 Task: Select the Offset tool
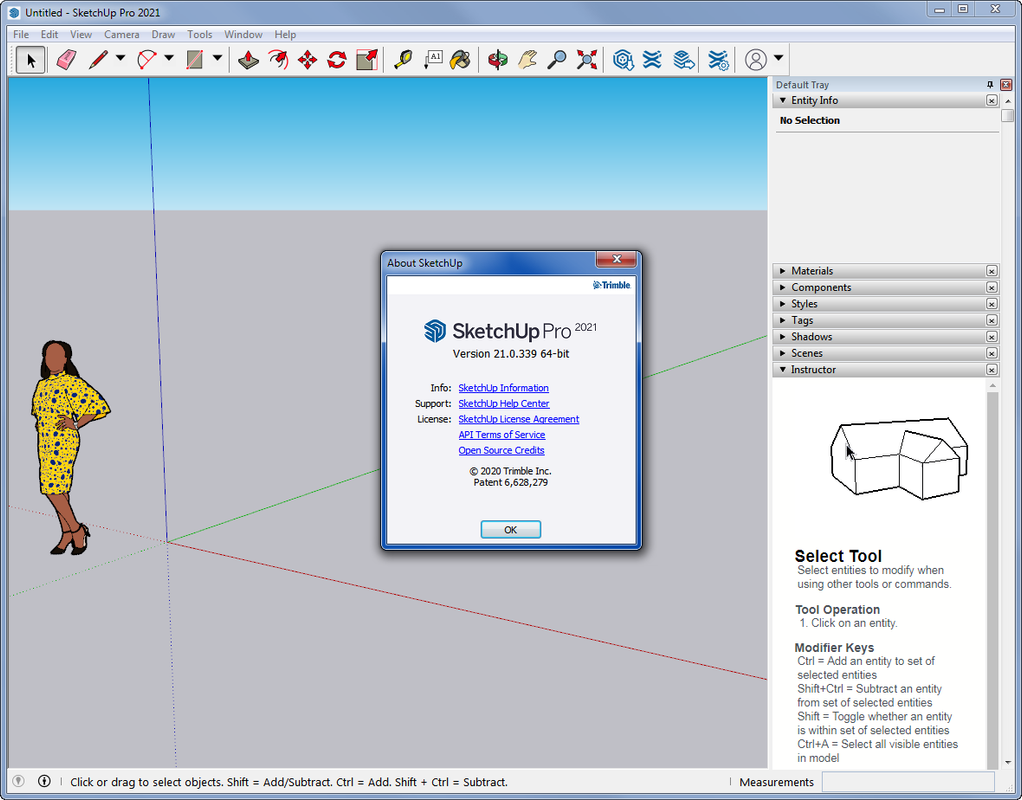(x=278, y=60)
